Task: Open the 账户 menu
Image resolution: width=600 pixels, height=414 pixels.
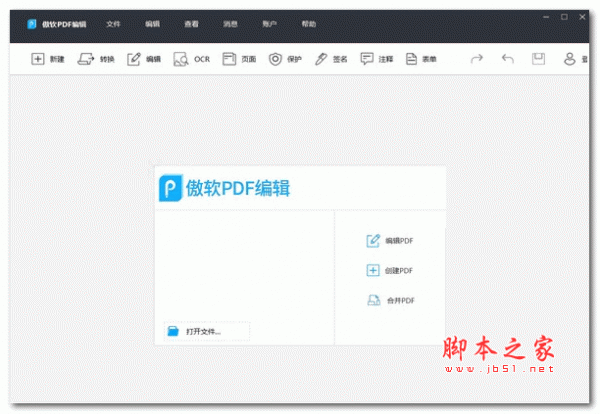Action: pyautogui.click(x=269, y=24)
